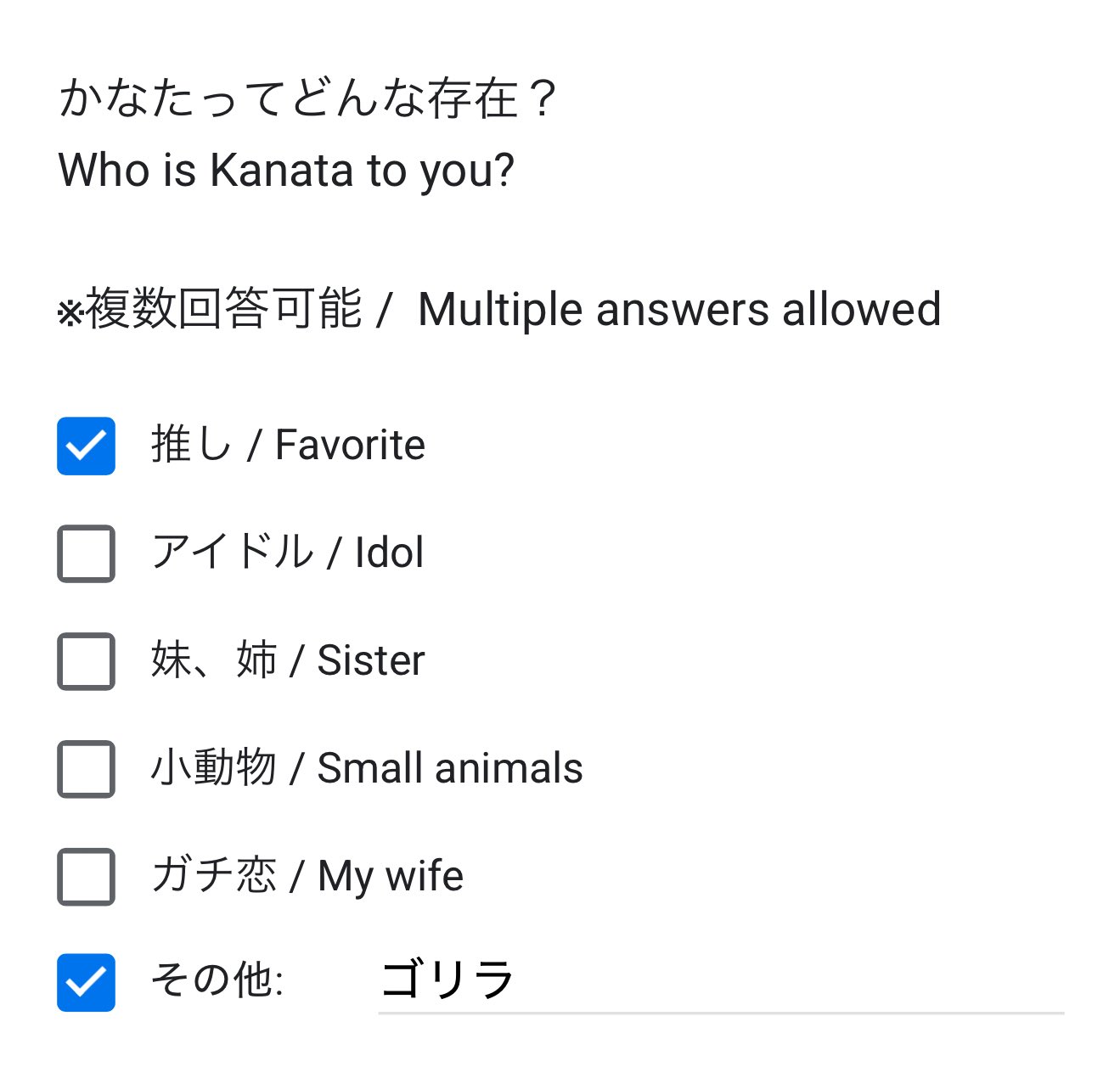This screenshot has height=1089, width=1120.
Task: Click the 'Favorite' option label text
Action: point(350,445)
